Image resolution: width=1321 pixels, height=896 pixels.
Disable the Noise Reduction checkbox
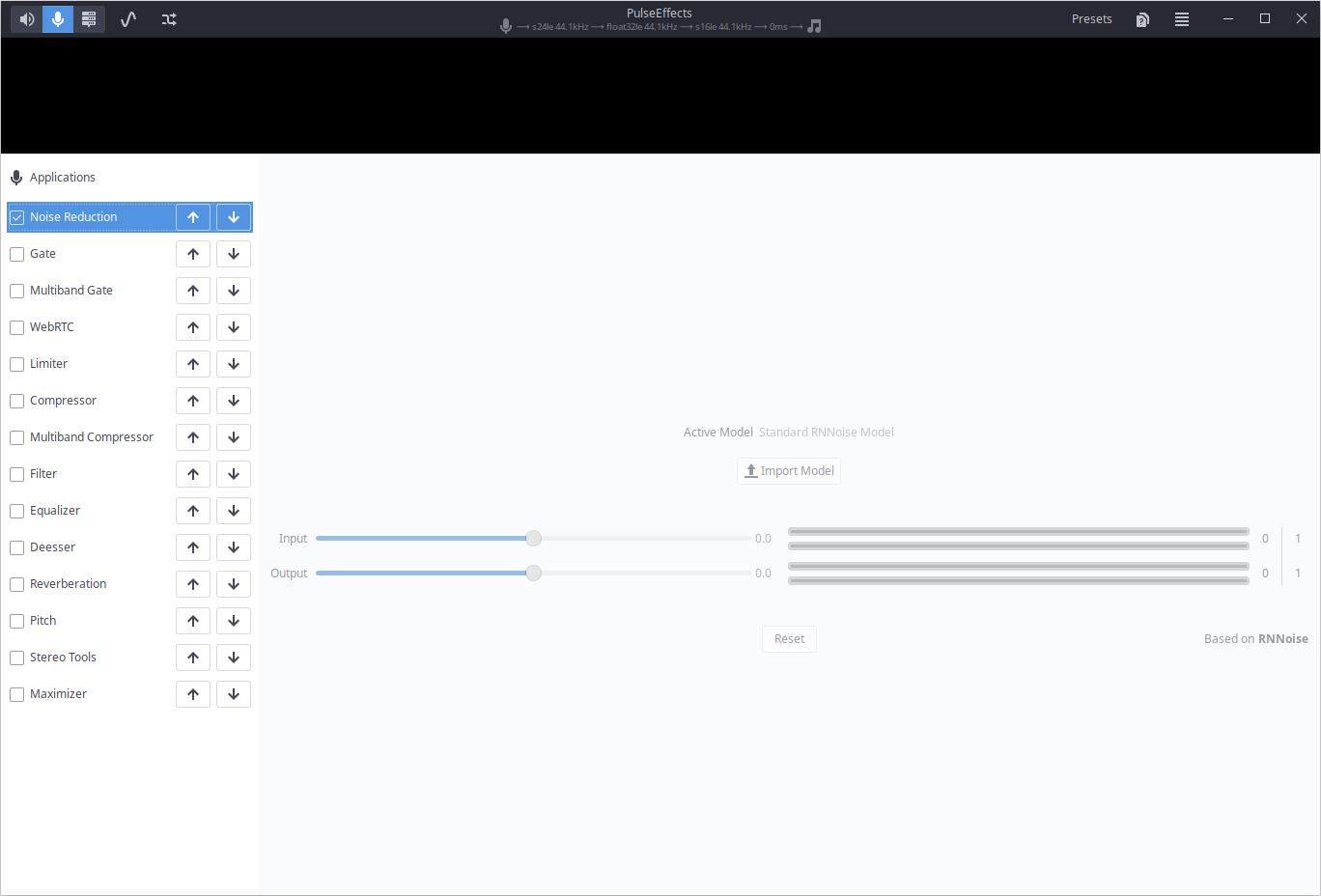click(x=17, y=217)
